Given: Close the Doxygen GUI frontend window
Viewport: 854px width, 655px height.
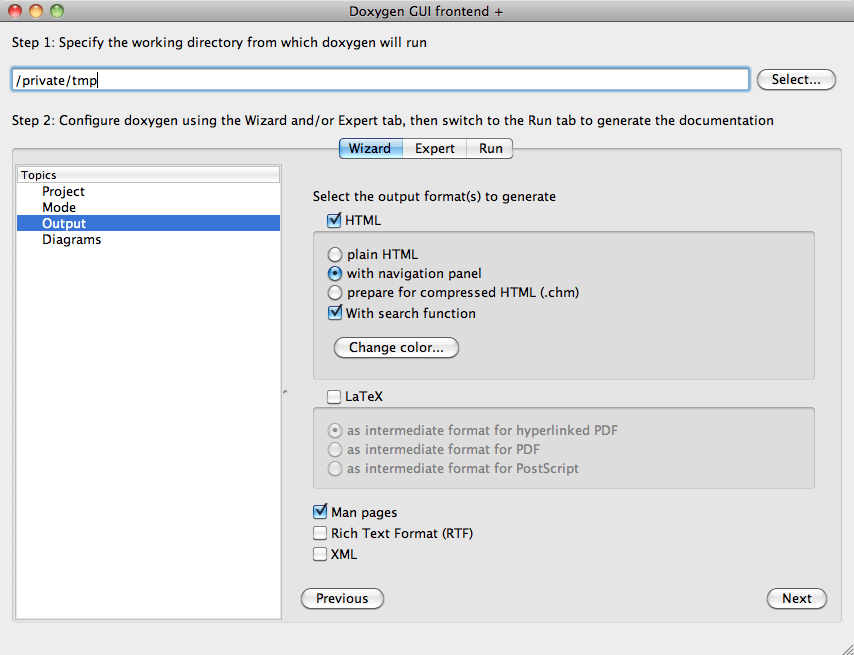Looking at the screenshot, I should click(x=15, y=10).
